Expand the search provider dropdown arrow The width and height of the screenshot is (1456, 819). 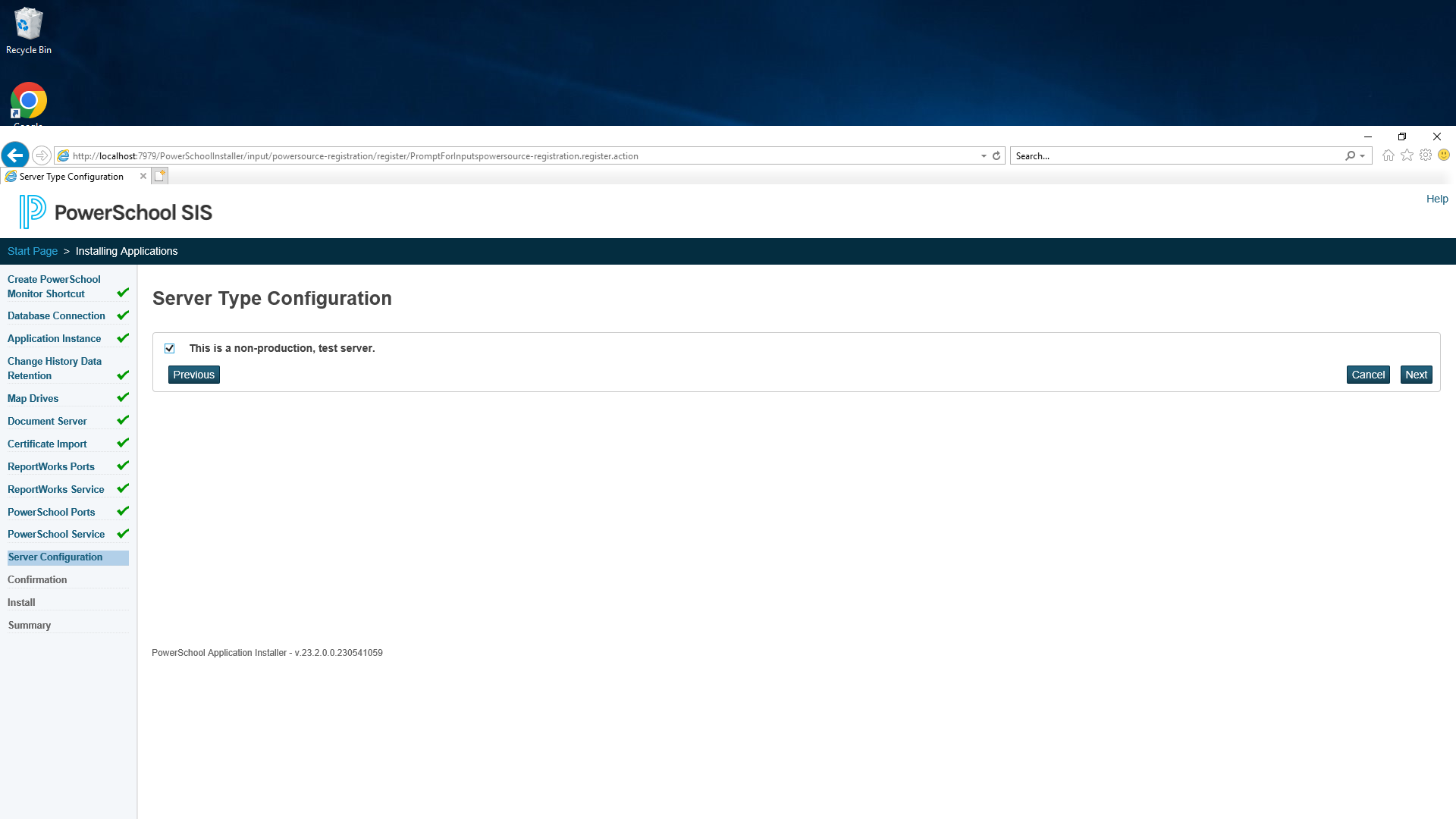(1363, 155)
